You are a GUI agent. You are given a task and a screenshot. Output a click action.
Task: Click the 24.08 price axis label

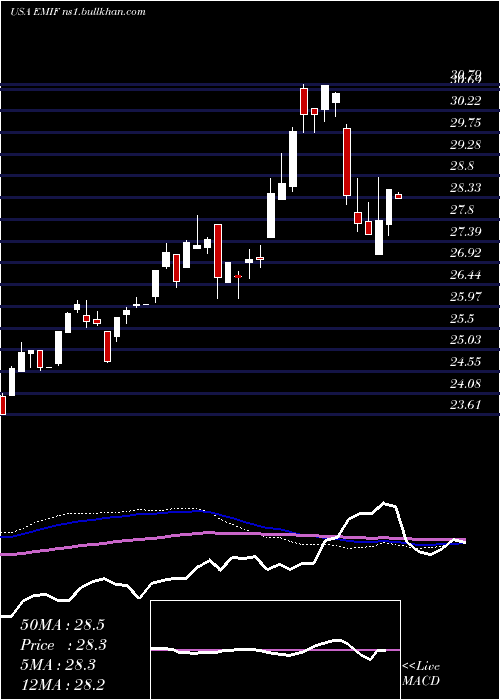click(466, 383)
